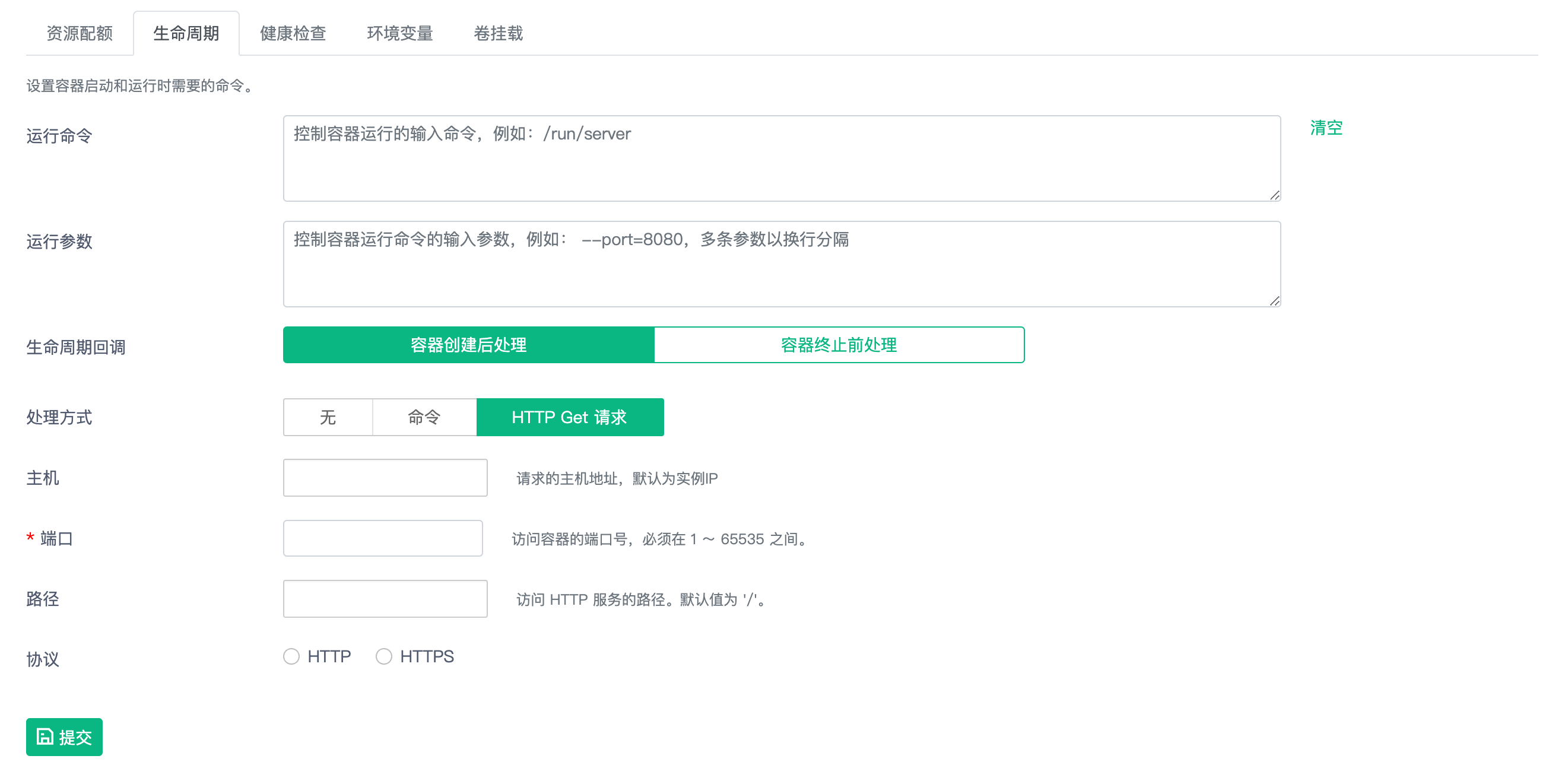
Task: Click the required 端口 label
Action: pos(50,538)
